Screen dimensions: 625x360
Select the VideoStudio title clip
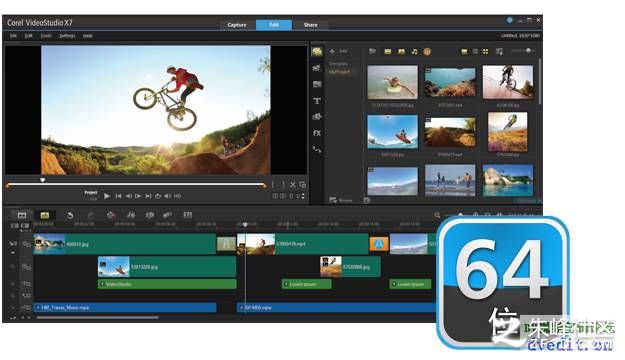click(167, 284)
